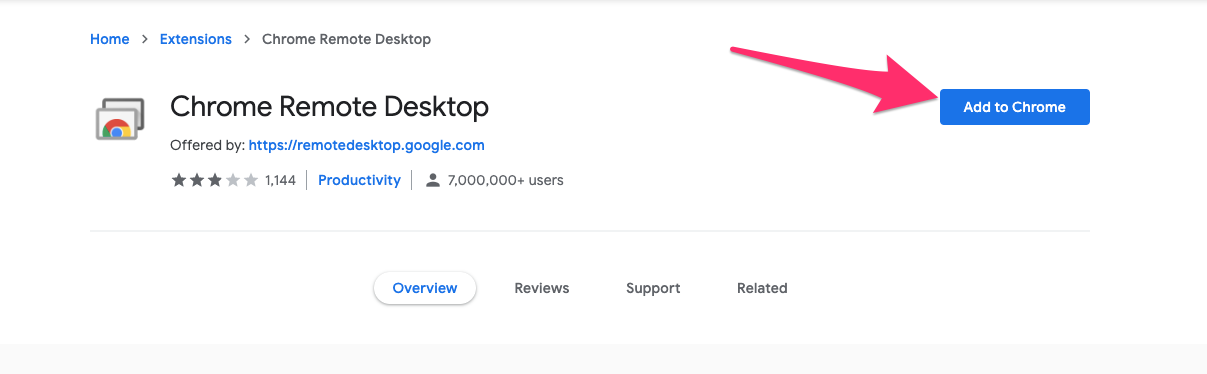1207x374 pixels.
Task: Open the Support tab
Action: tap(653, 288)
